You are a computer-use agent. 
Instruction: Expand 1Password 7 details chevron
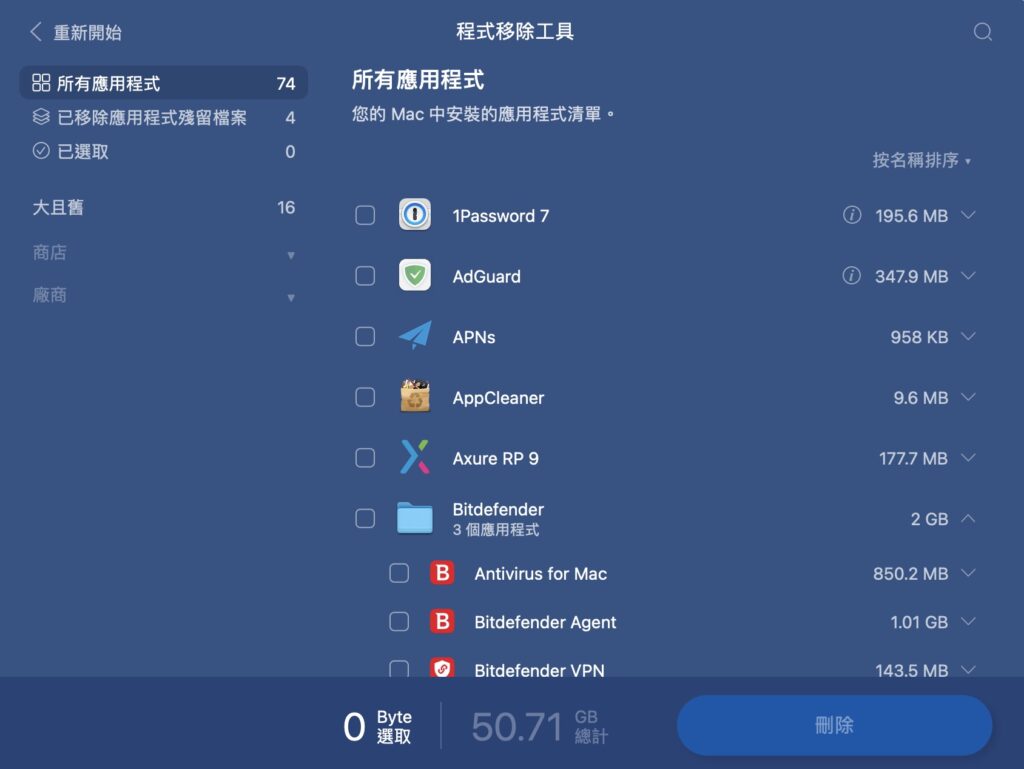[x=968, y=215]
